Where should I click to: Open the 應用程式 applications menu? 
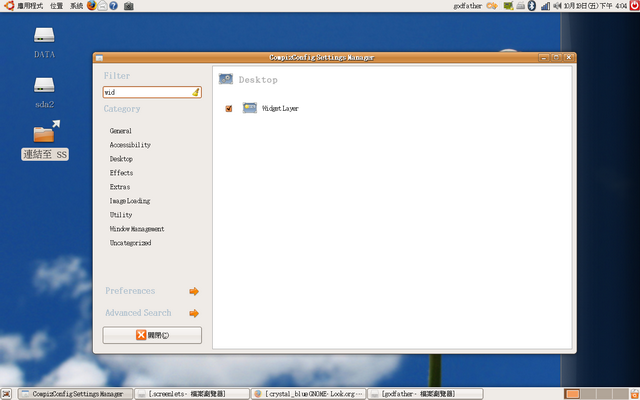[x=30, y=6]
